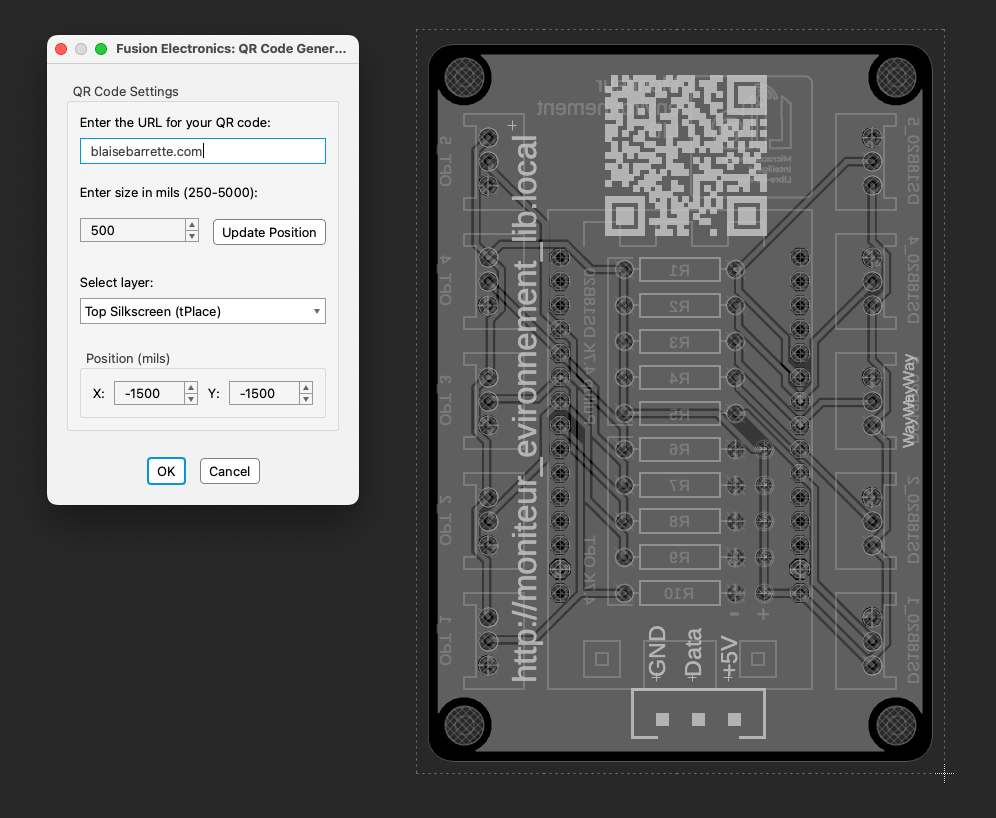996x818 pixels.
Task: Select resistor R4 on the board
Action: click(x=680, y=378)
